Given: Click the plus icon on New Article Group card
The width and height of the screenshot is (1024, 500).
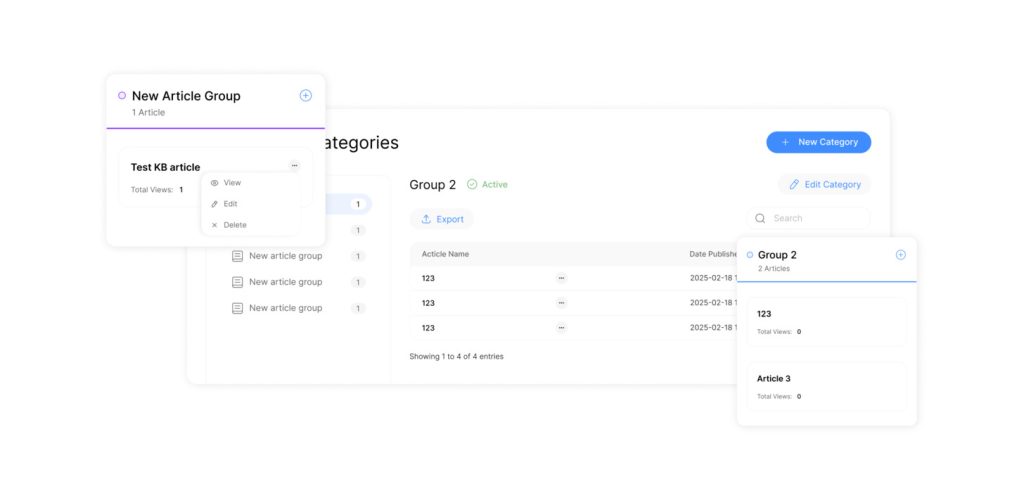Looking at the screenshot, I should (x=305, y=95).
